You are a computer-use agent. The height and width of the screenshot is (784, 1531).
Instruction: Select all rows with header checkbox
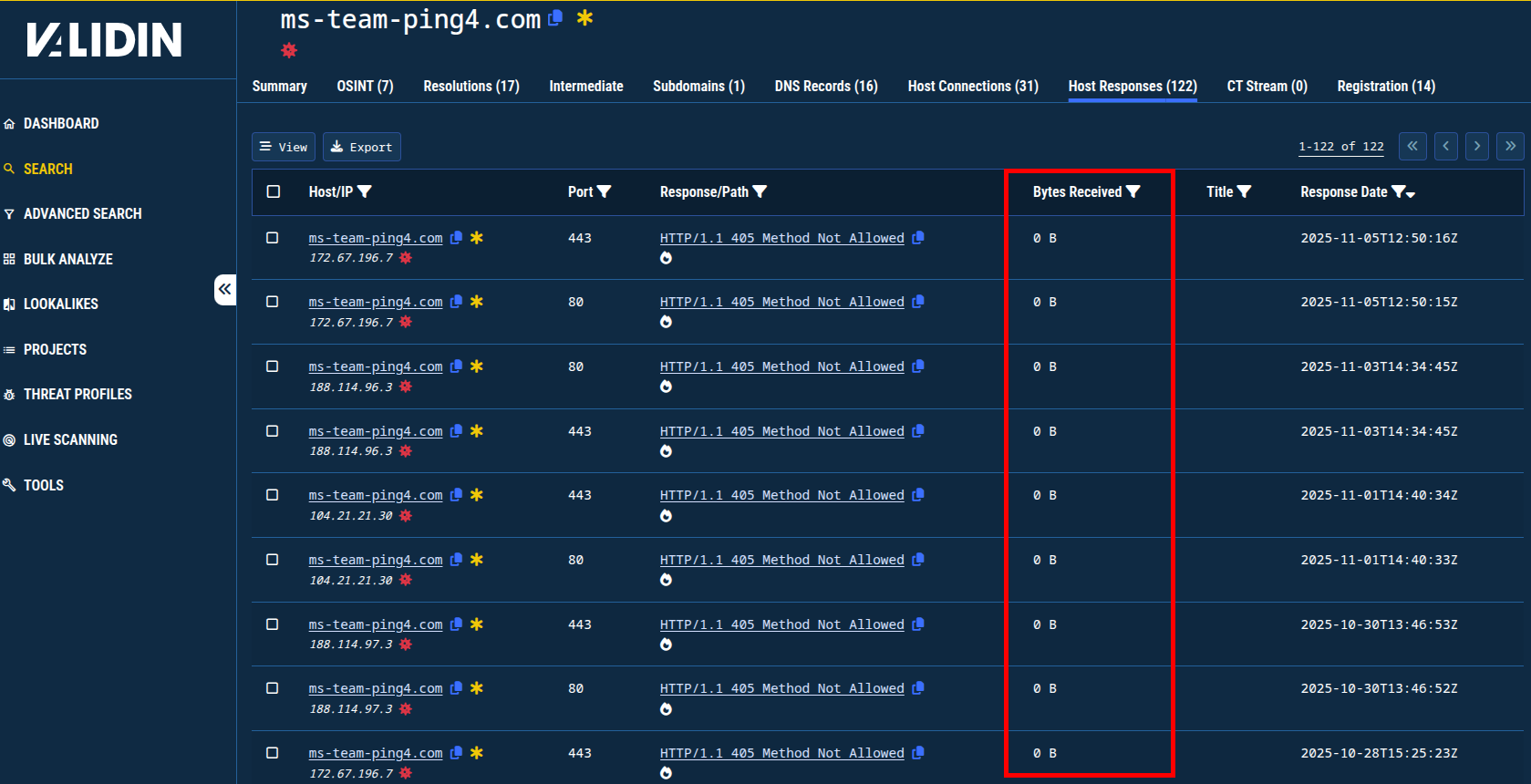pyautogui.click(x=273, y=191)
